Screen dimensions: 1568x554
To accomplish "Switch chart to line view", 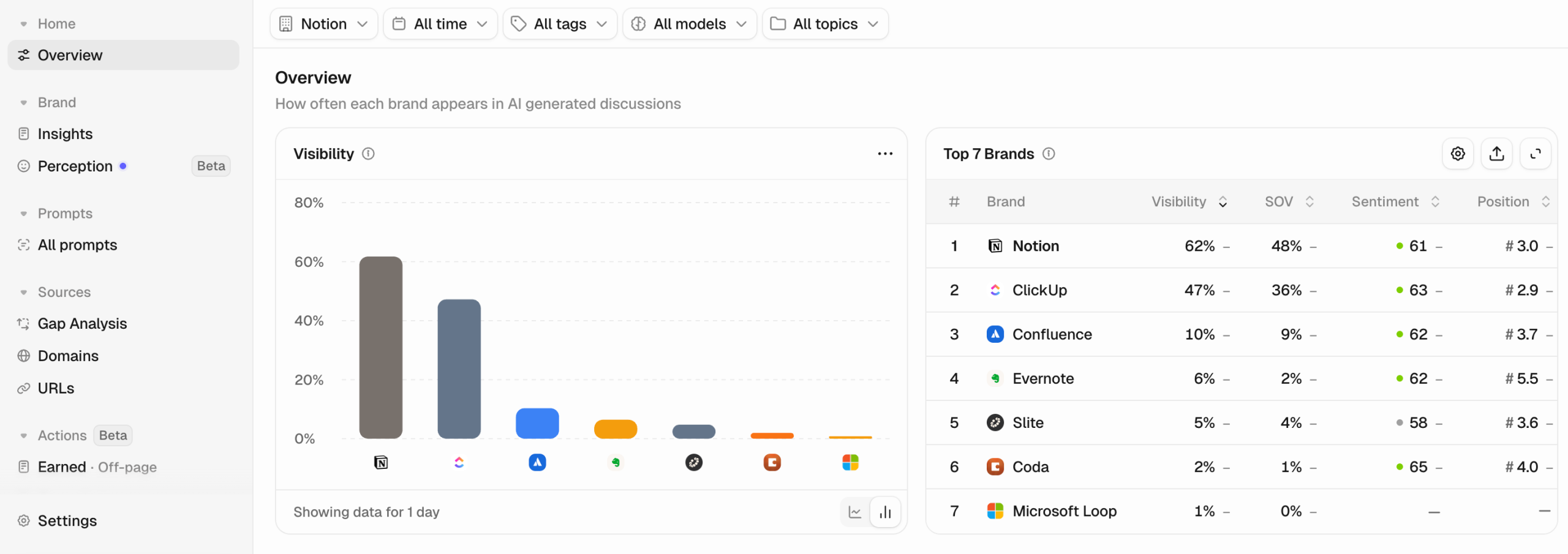I will [855, 512].
